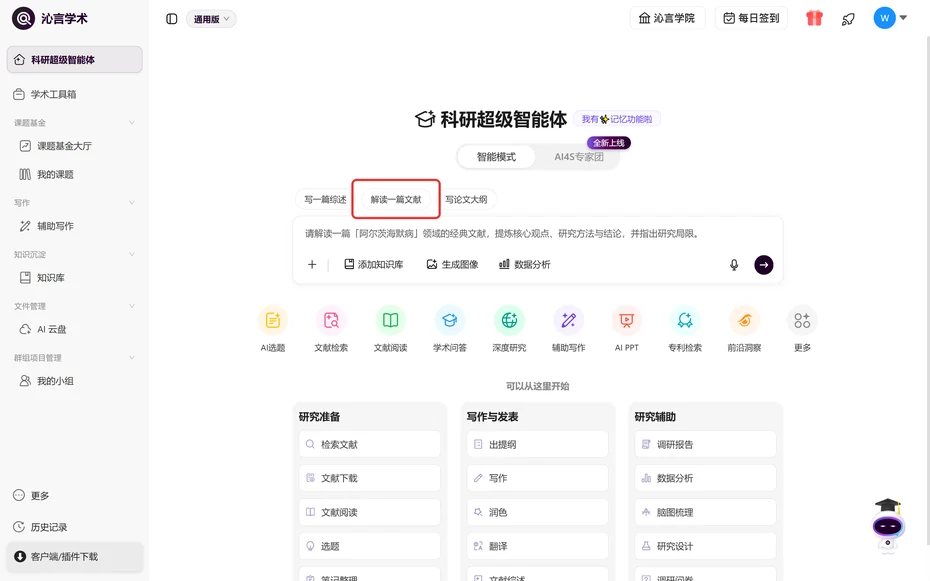Click 选题 under 研究准备
This screenshot has width=930, height=581.
pyautogui.click(x=370, y=546)
